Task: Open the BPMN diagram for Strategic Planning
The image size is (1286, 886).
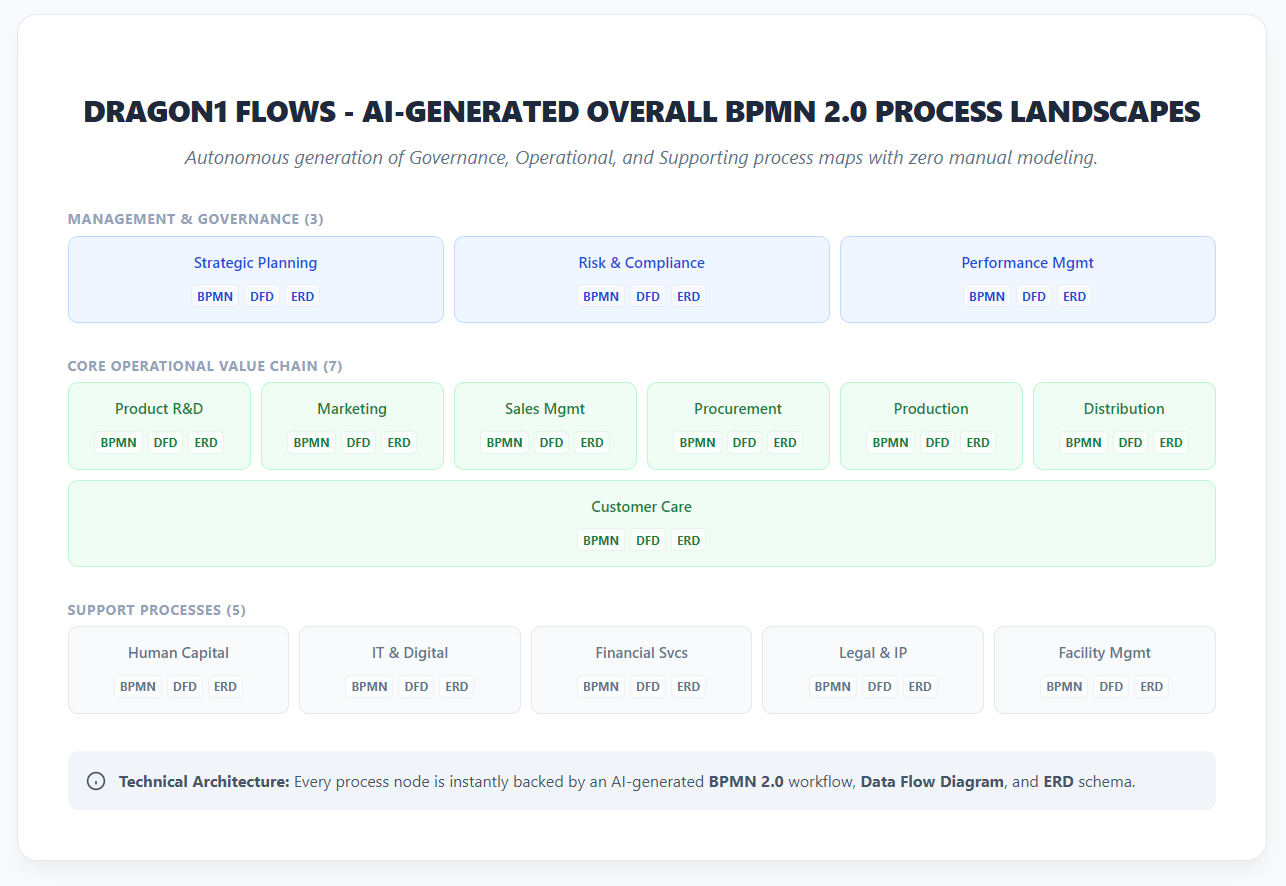Action: tap(215, 296)
